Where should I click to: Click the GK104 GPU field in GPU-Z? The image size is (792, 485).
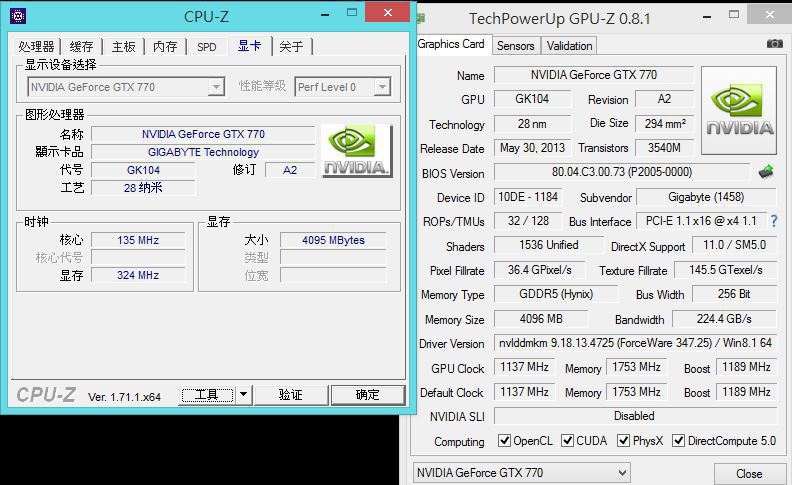(x=532, y=99)
